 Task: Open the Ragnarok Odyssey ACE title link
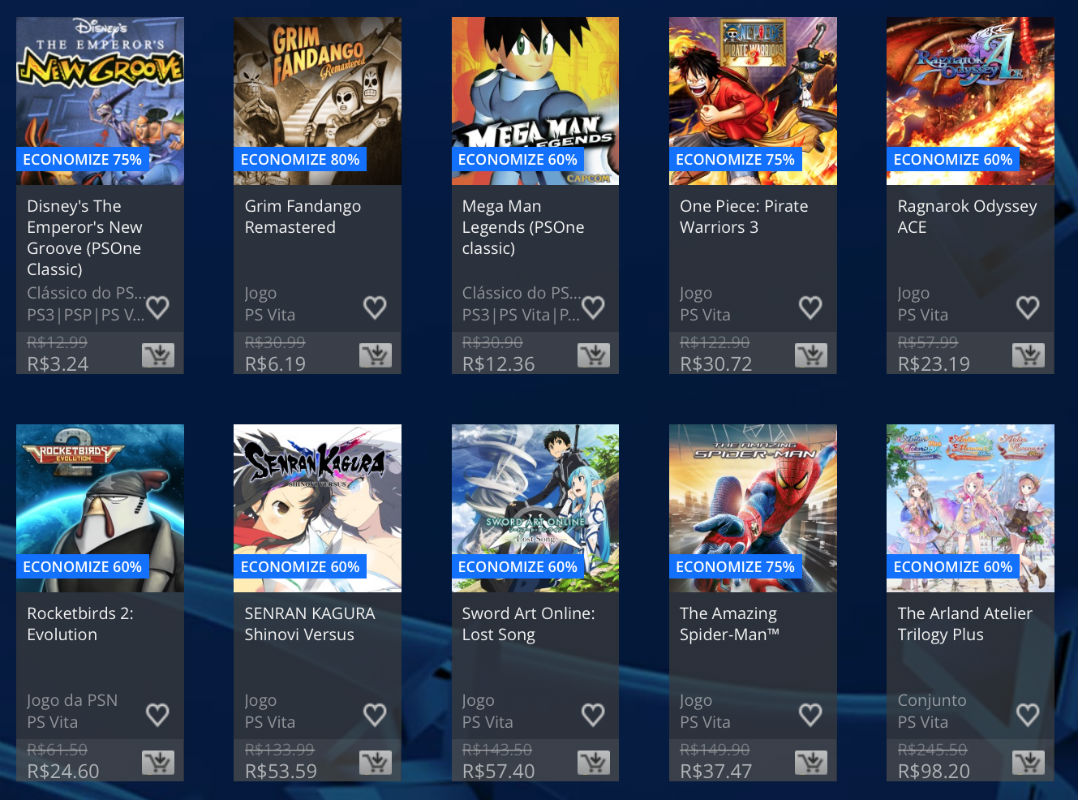967,216
